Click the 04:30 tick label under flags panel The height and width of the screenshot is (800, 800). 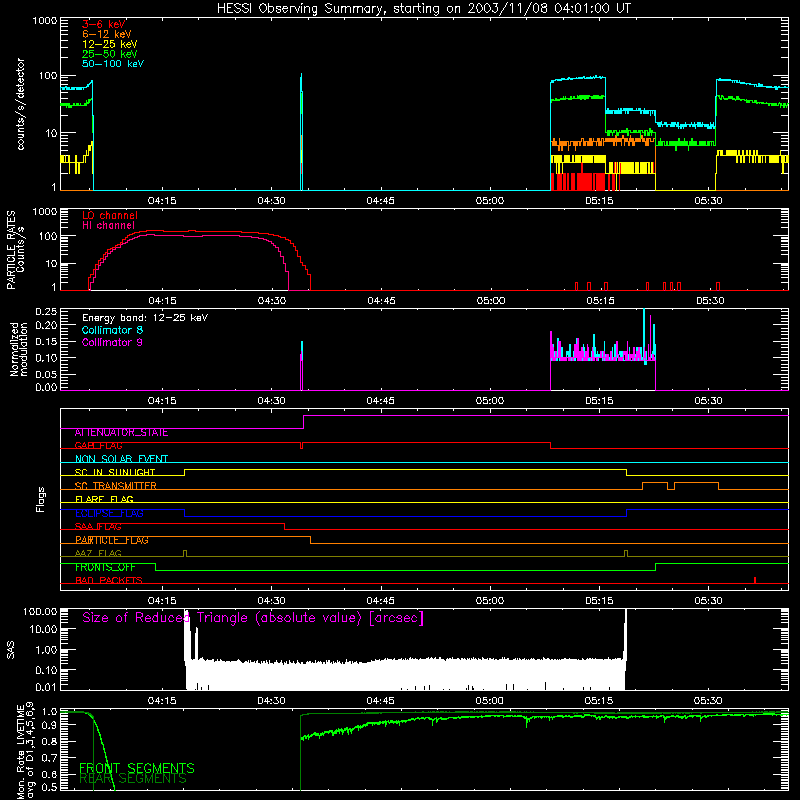pos(271,601)
